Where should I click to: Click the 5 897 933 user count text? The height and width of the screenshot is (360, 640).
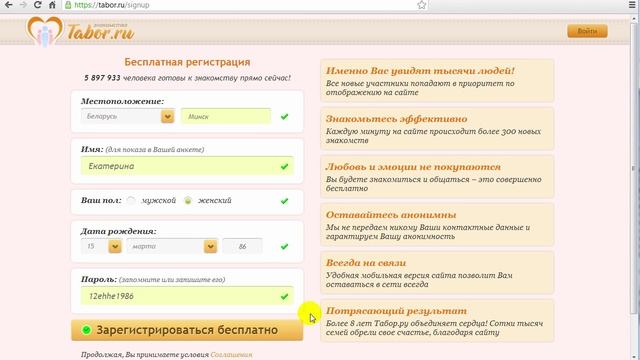coord(102,78)
